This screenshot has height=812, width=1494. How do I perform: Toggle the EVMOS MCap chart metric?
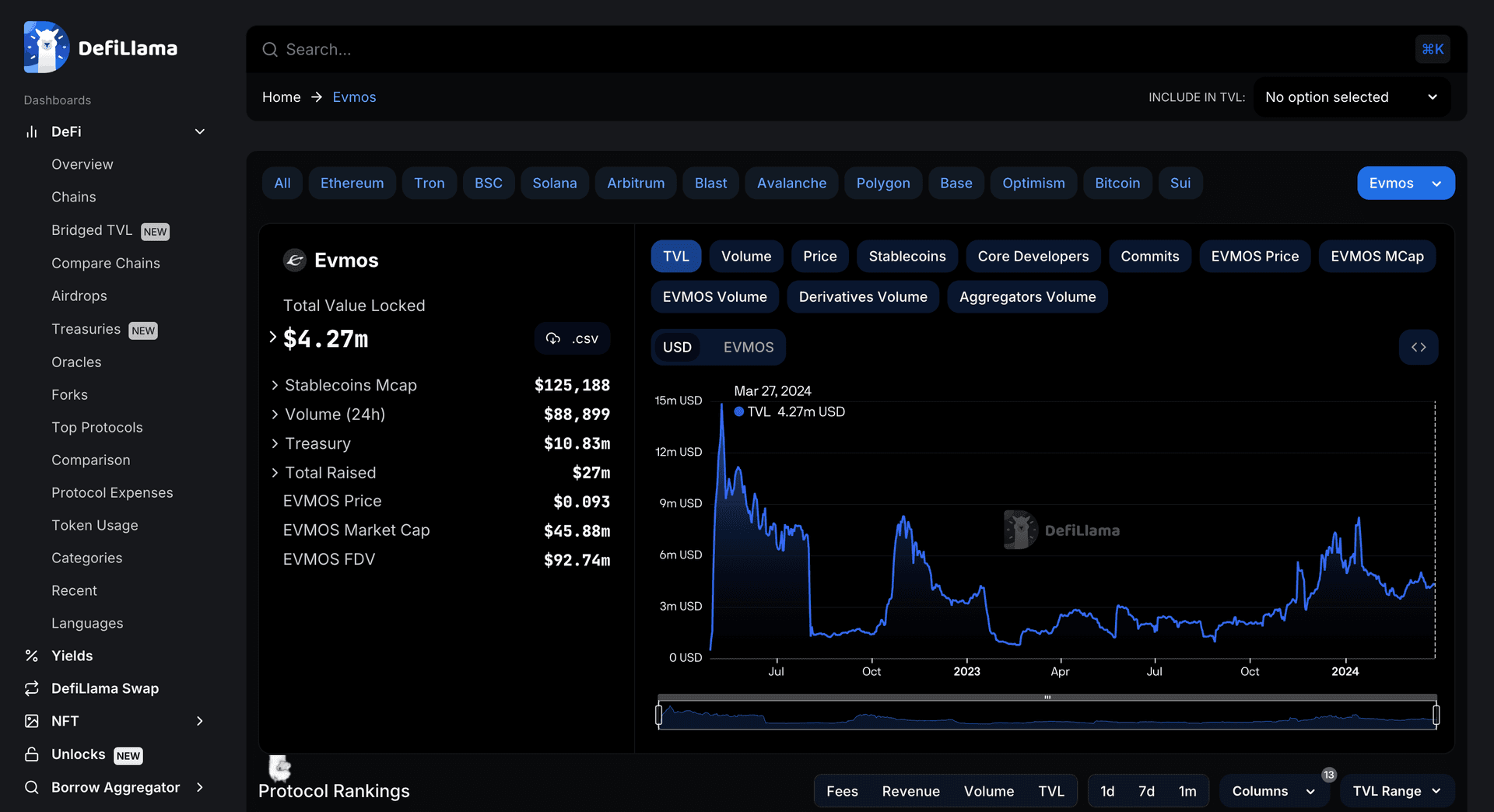[1377, 257]
